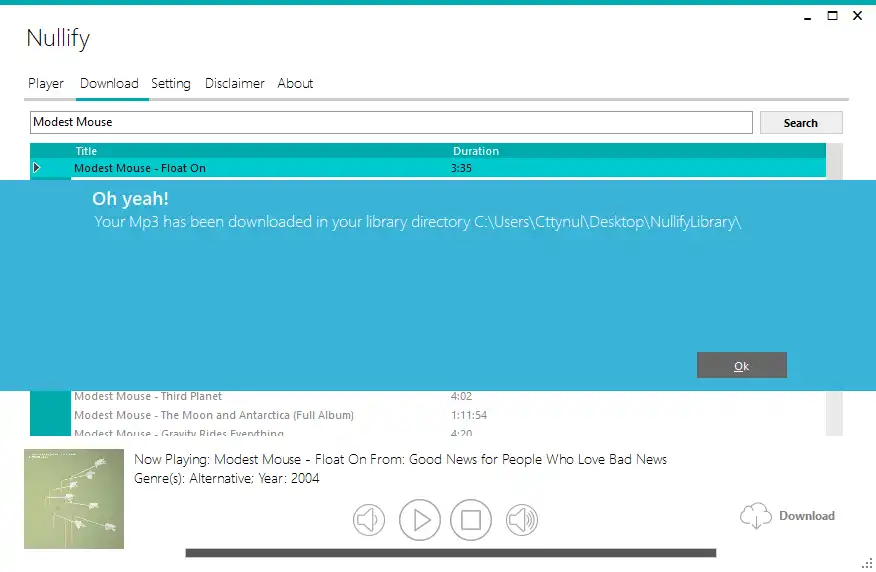Click the Download label at bottom right
This screenshot has width=876, height=572.
(x=807, y=516)
